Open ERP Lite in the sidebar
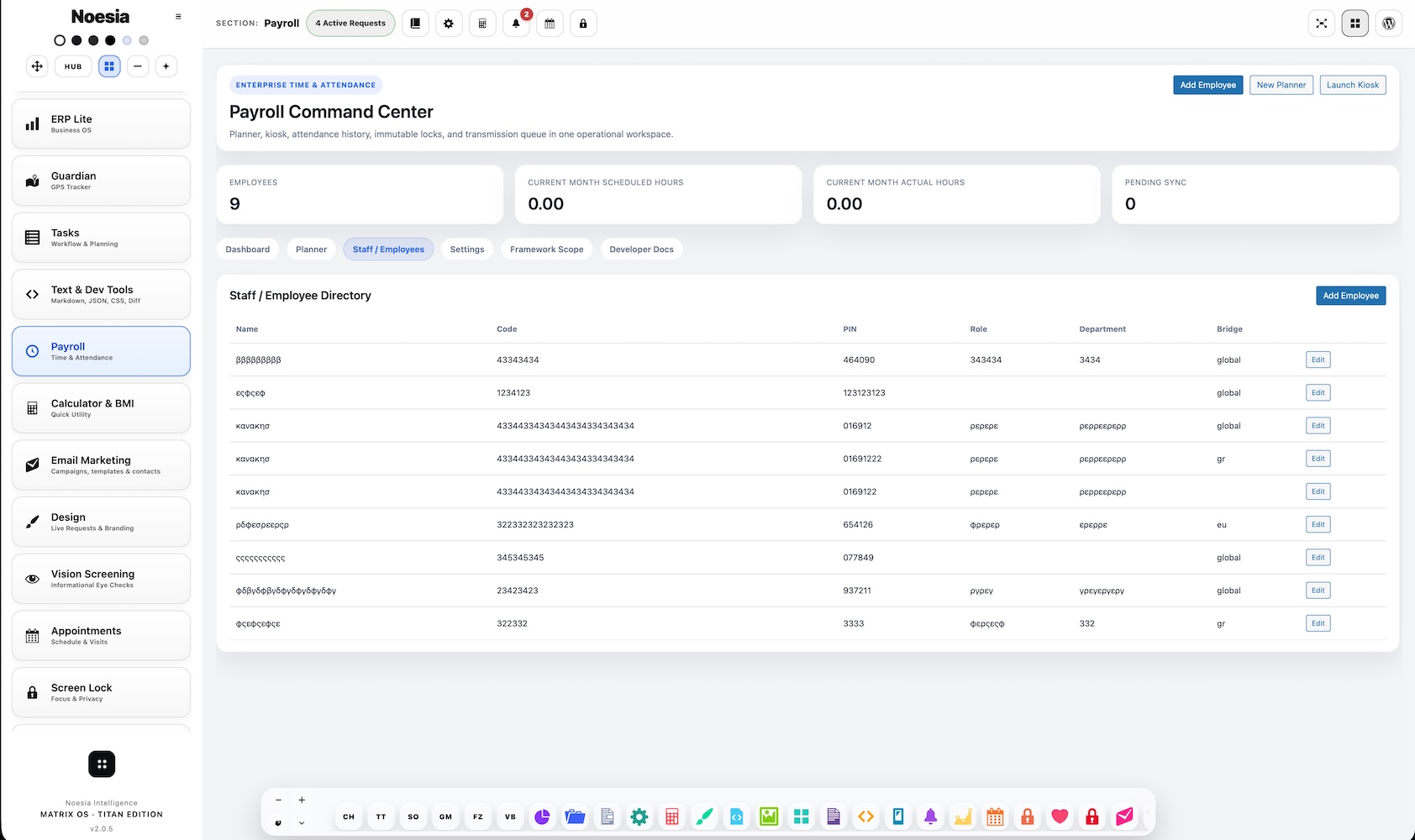 coord(101,123)
